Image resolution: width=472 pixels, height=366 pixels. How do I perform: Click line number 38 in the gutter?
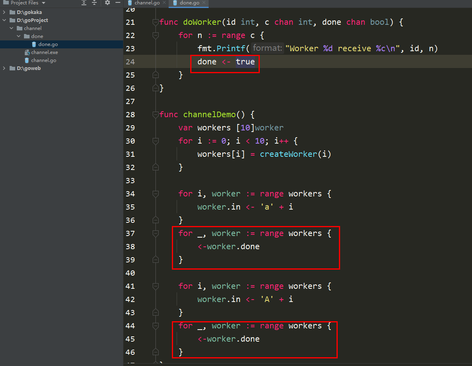(130, 247)
